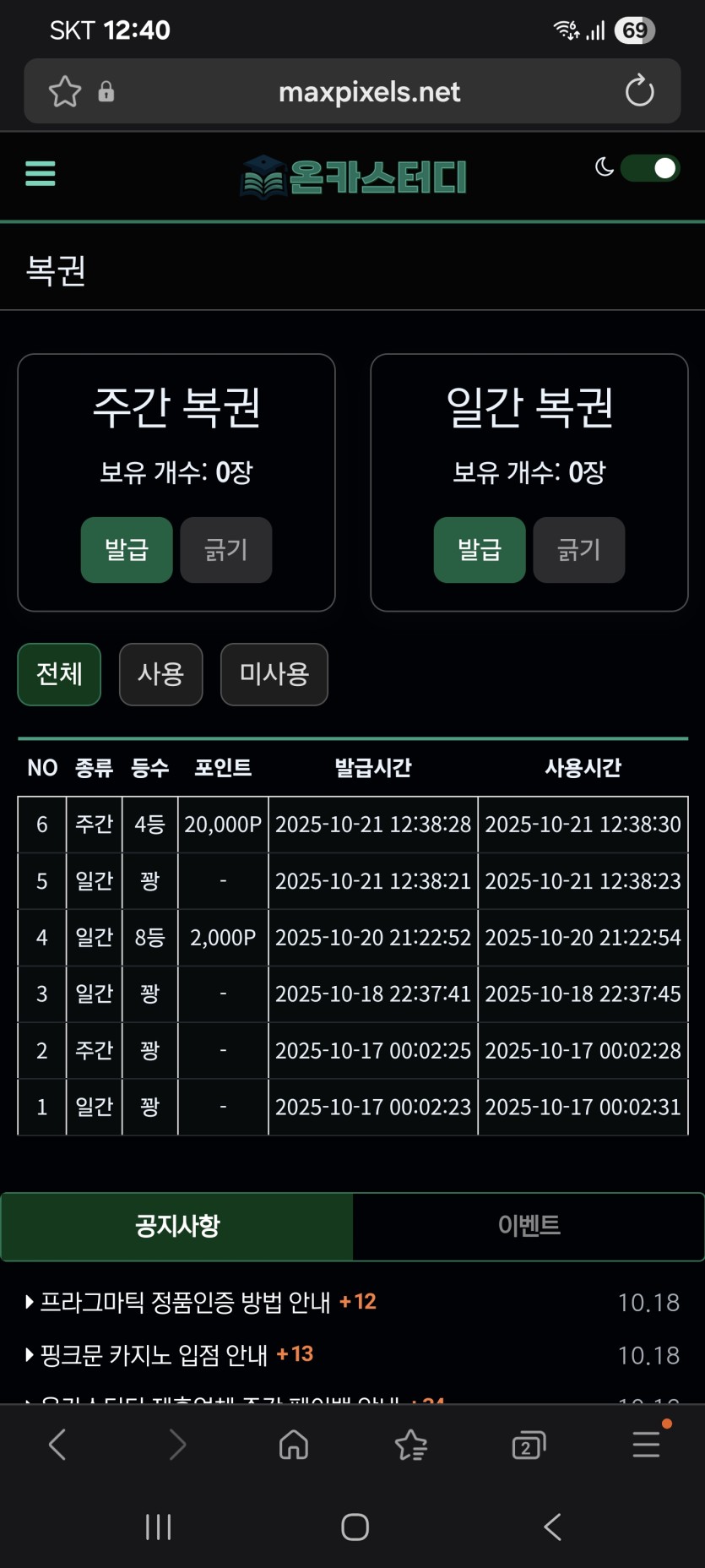Reload the page with refresh icon
This screenshot has width=705, height=1568.
click(x=639, y=91)
